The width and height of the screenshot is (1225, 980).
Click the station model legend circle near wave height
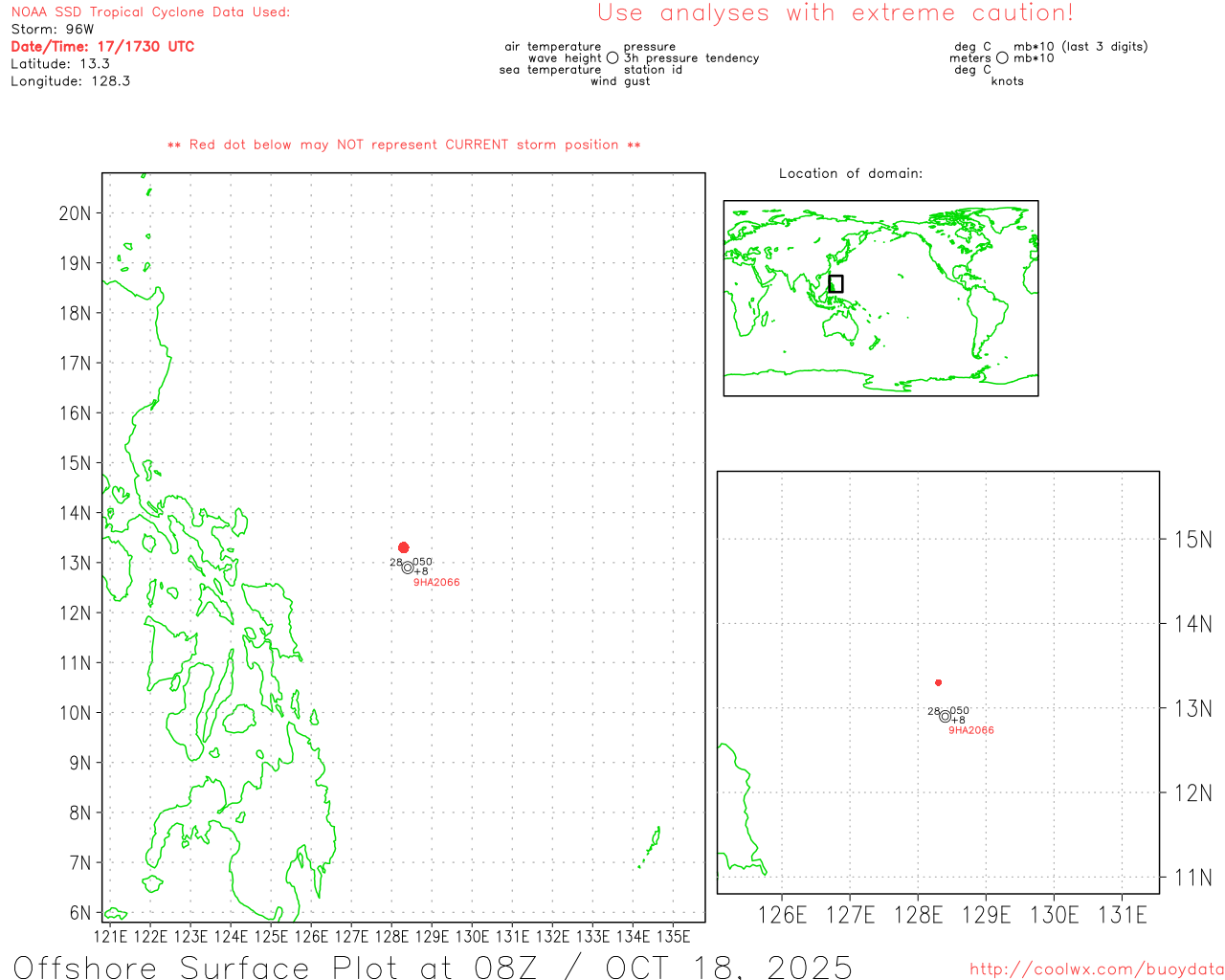coord(612,58)
